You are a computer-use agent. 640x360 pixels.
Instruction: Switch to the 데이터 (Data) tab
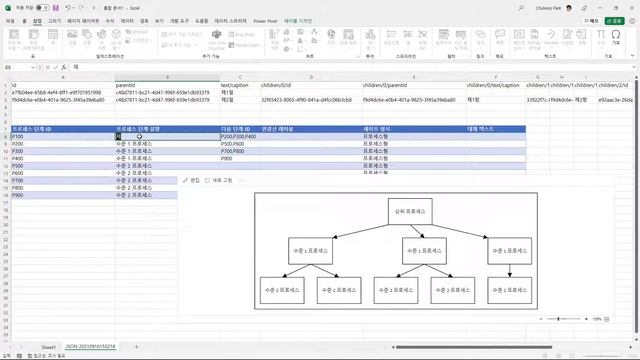click(x=127, y=21)
